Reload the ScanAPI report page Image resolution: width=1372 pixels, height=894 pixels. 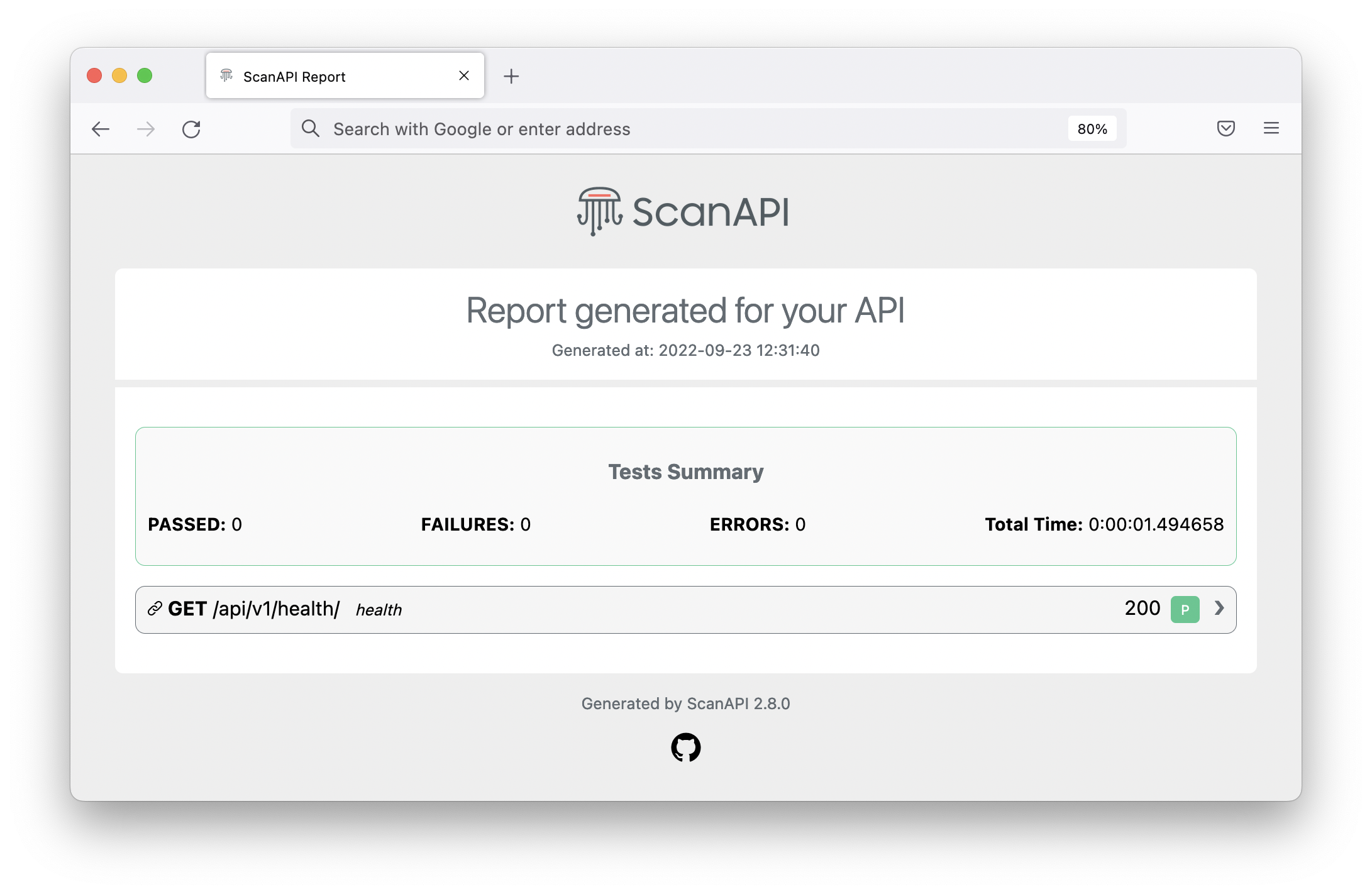[192, 128]
